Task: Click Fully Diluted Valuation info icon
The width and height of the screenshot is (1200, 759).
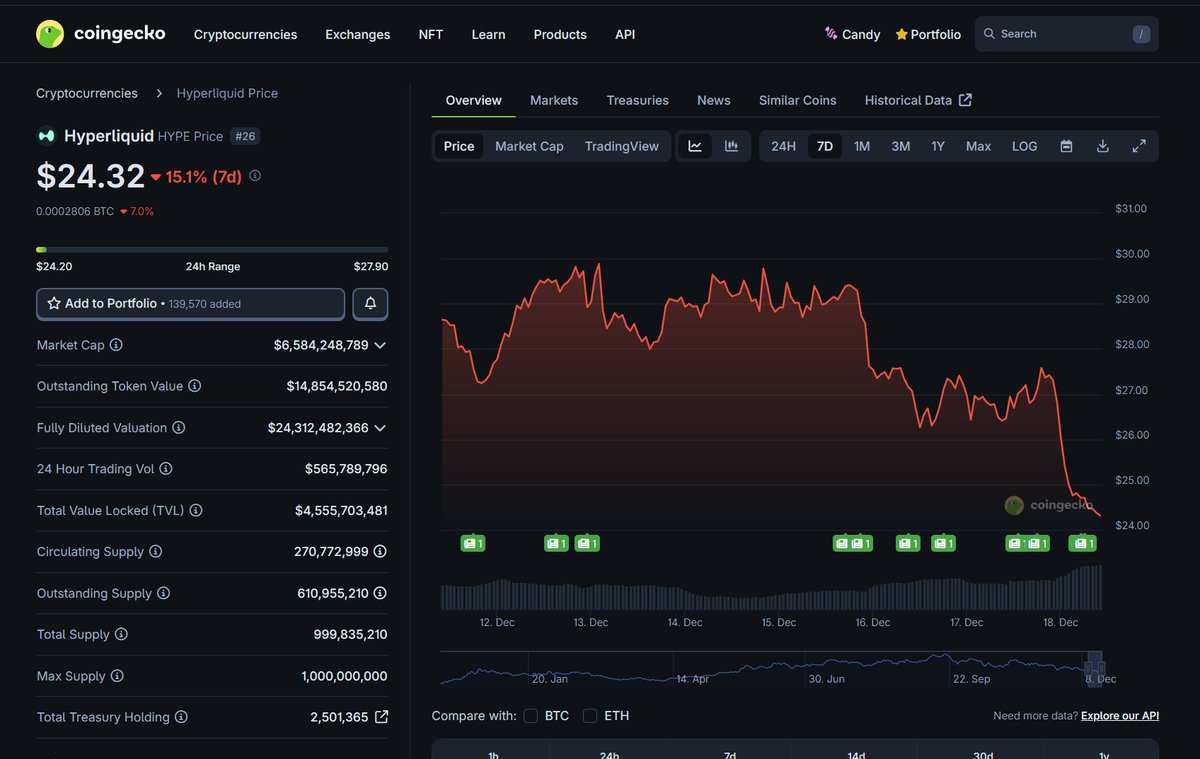Action: click(x=178, y=428)
